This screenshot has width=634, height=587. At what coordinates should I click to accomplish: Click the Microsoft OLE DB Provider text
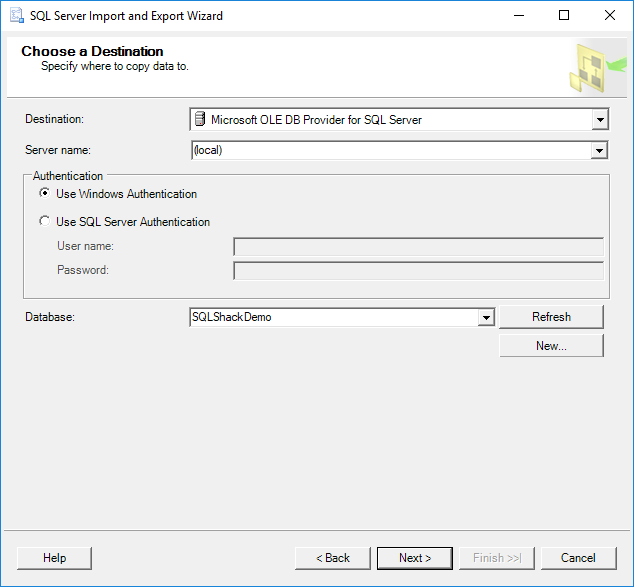coord(316,120)
